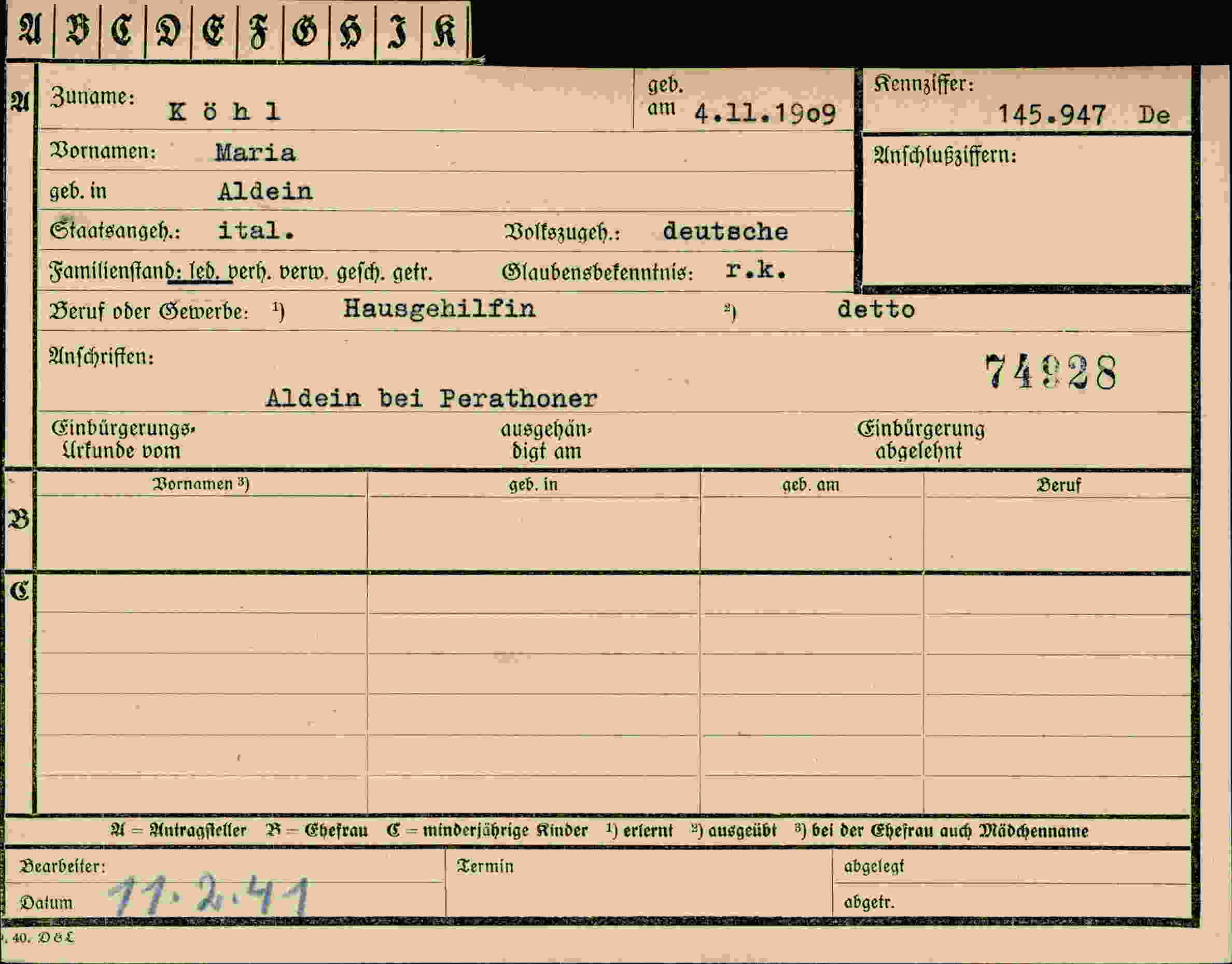
Task: Click the 'Kennziffer:' label
Action: [923, 84]
